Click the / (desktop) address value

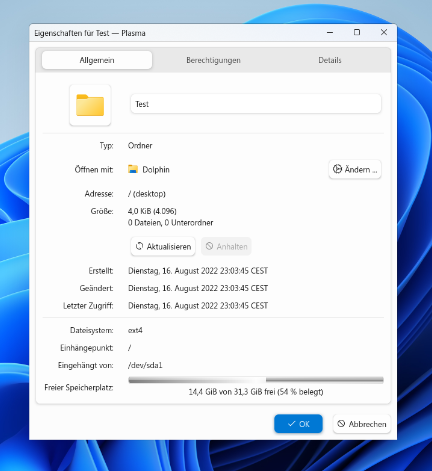pos(147,194)
